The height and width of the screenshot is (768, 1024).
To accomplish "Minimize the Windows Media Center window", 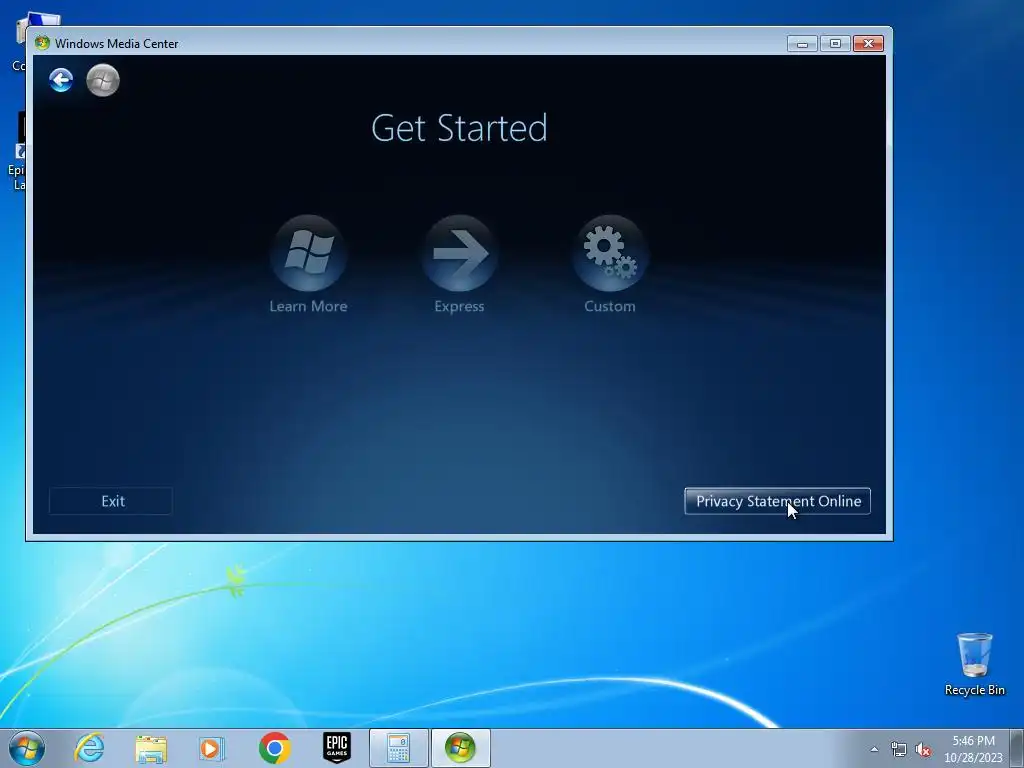I will click(803, 44).
